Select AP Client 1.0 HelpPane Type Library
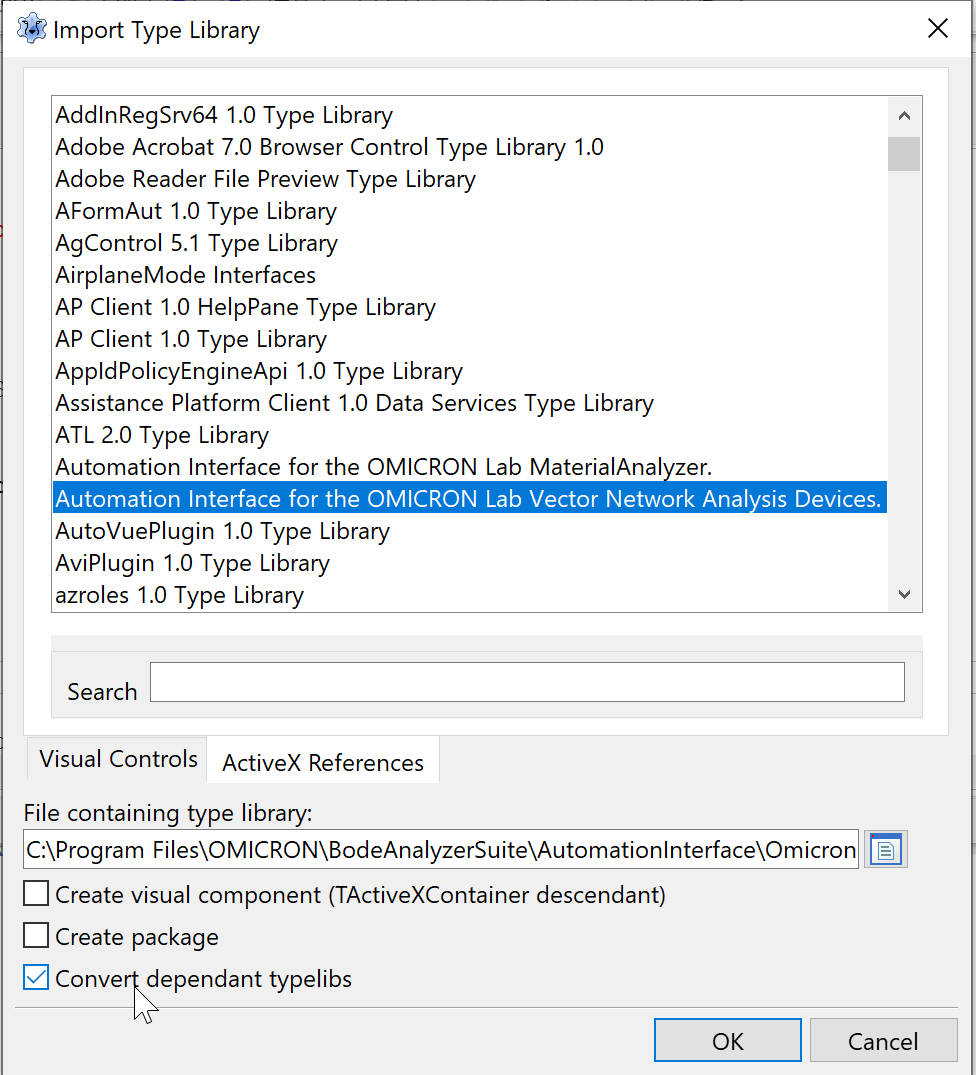Image resolution: width=976 pixels, height=1075 pixels. click(470, 307)
